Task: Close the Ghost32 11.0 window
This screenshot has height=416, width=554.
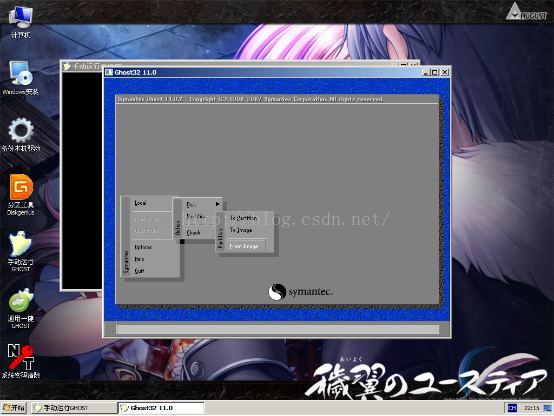Action: [445, 72]
